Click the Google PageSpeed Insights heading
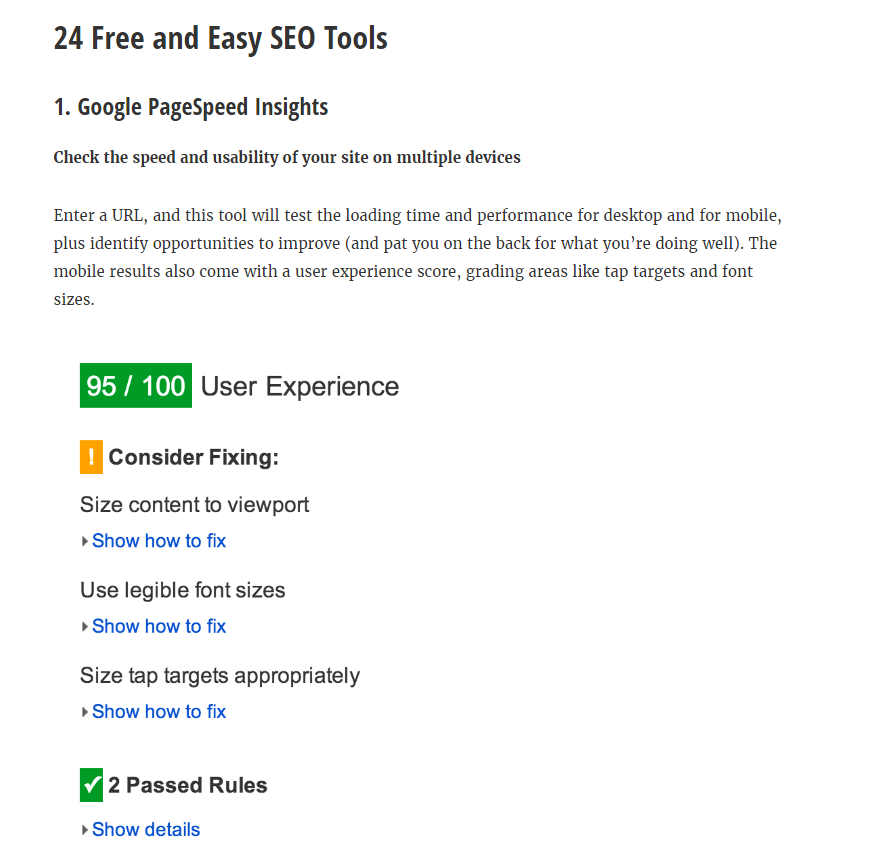Viewport: 870px width, 854px height. tap(191, 108)
